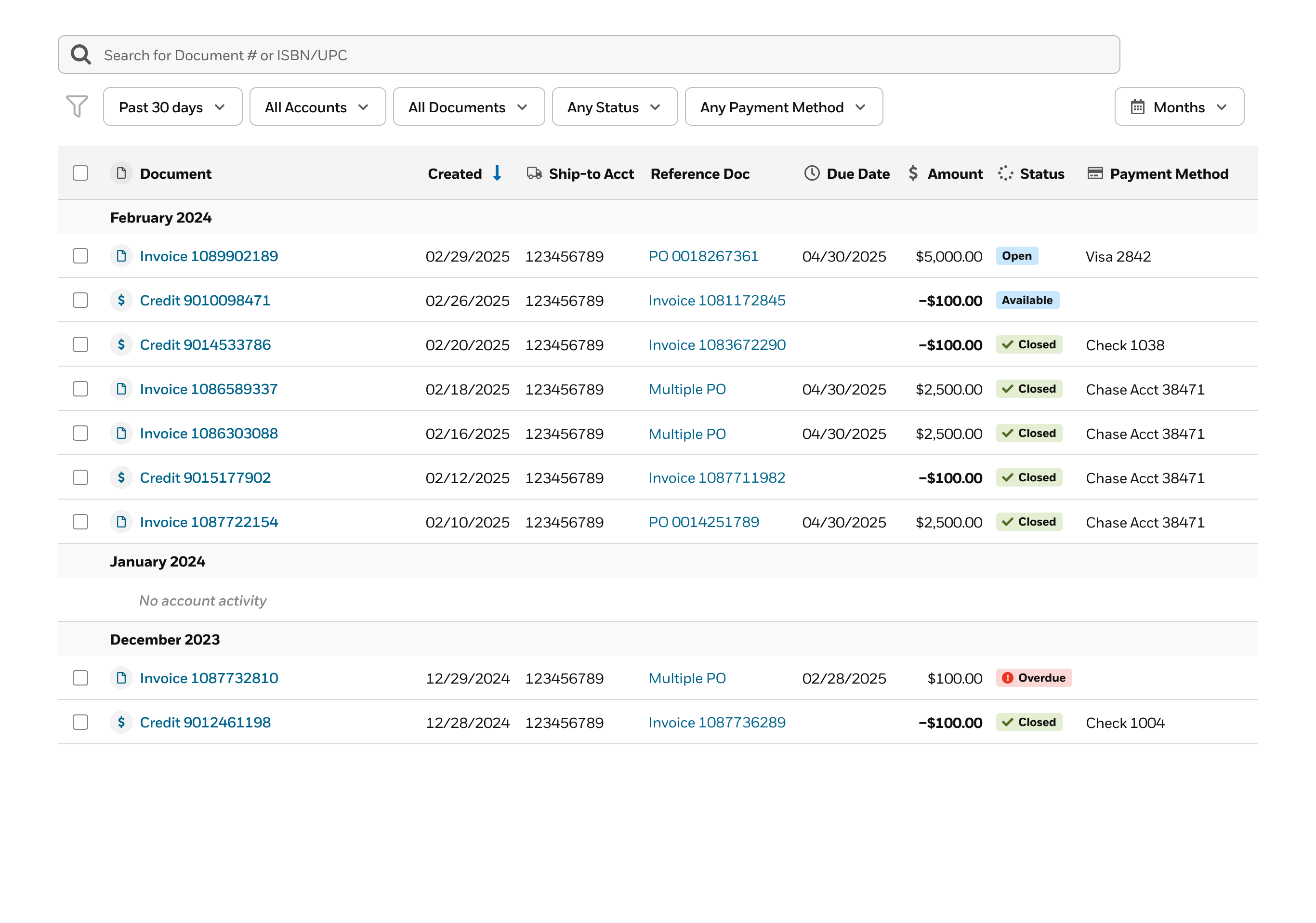Click the dollar icon beside Amount header
This screenshot has height=923, width=1316.
tap(913, 173)
